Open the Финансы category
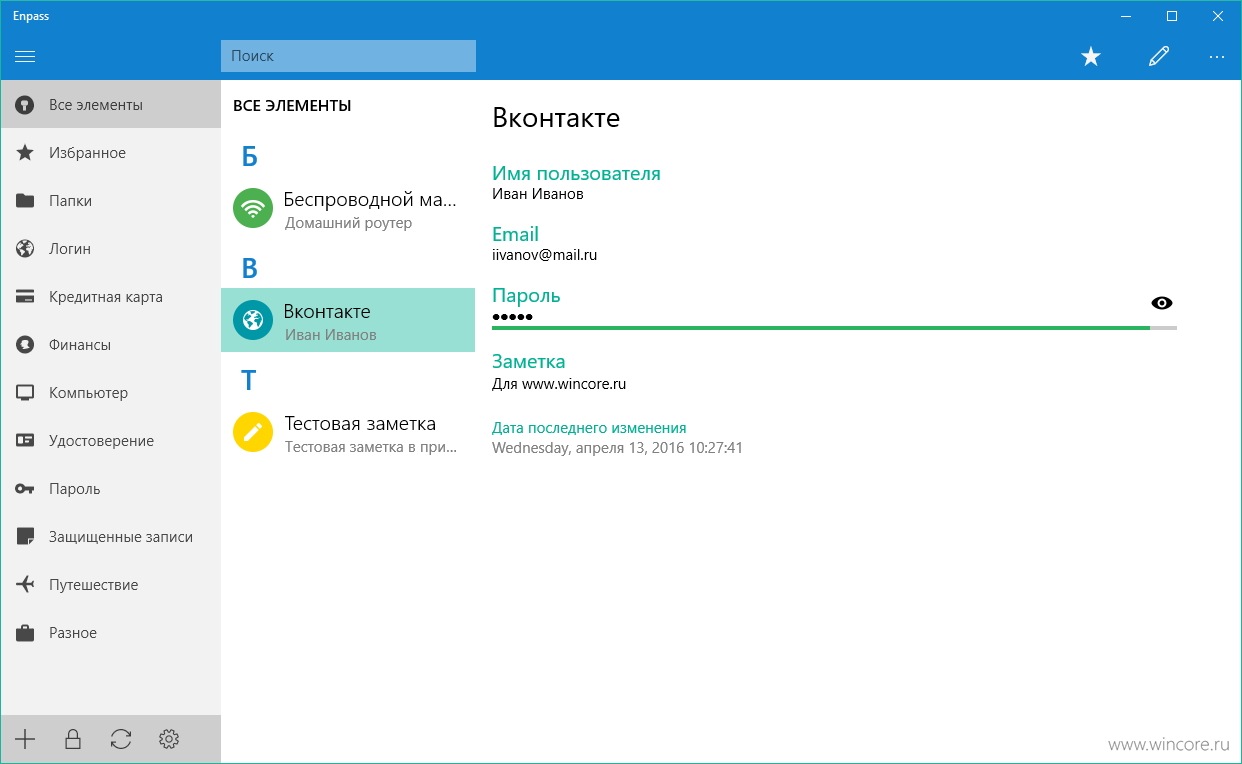This screenshot has height=764, width=1242. [111, 345]
